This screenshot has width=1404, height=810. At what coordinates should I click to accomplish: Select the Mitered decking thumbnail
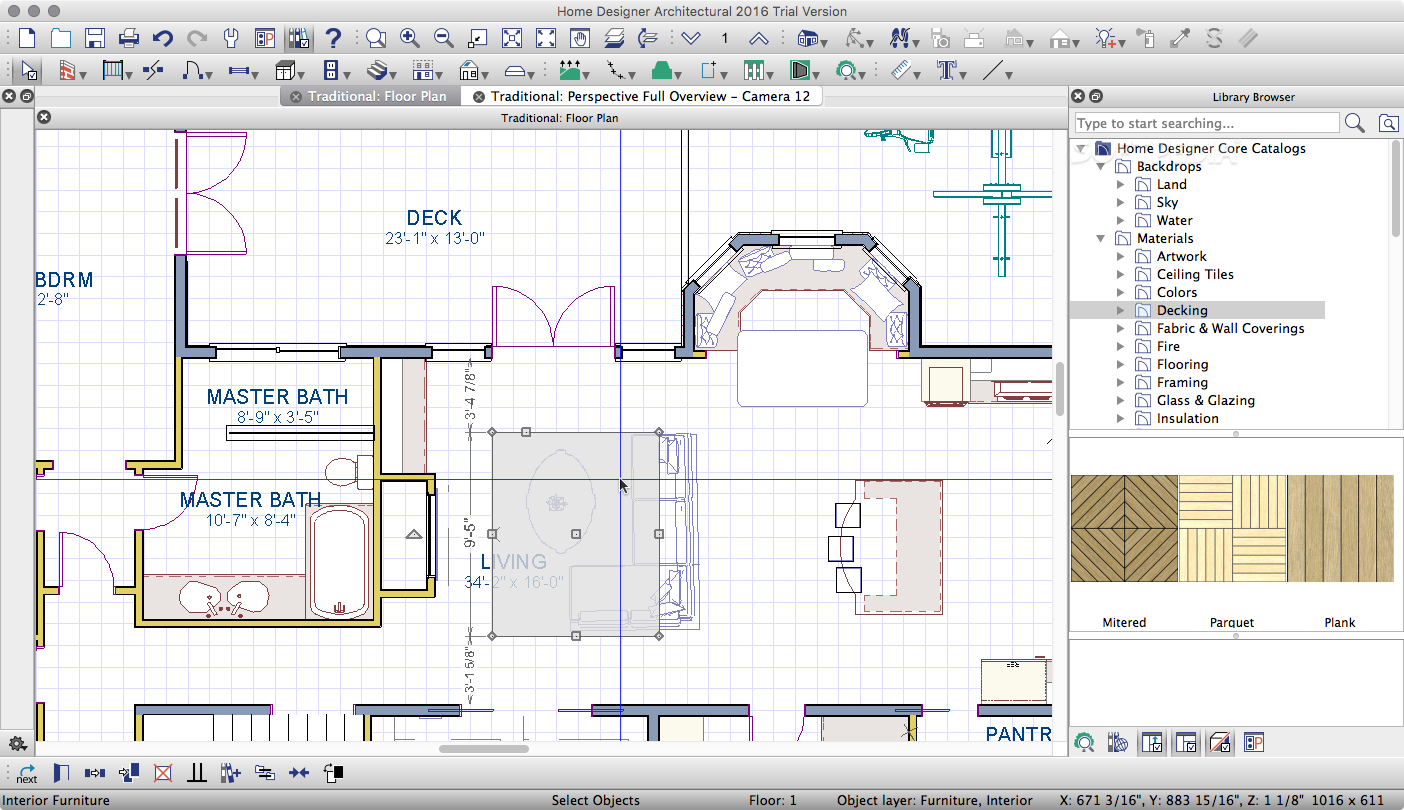tap(1124, 528)
